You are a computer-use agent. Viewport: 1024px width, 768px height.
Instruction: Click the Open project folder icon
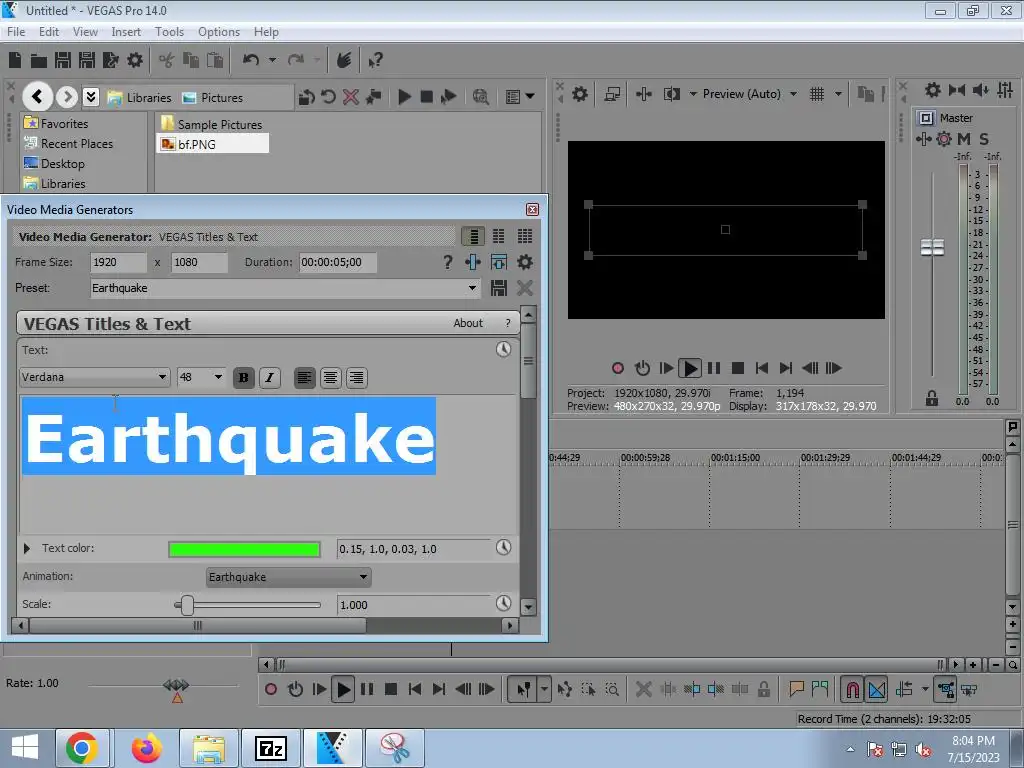click(39, 61)
